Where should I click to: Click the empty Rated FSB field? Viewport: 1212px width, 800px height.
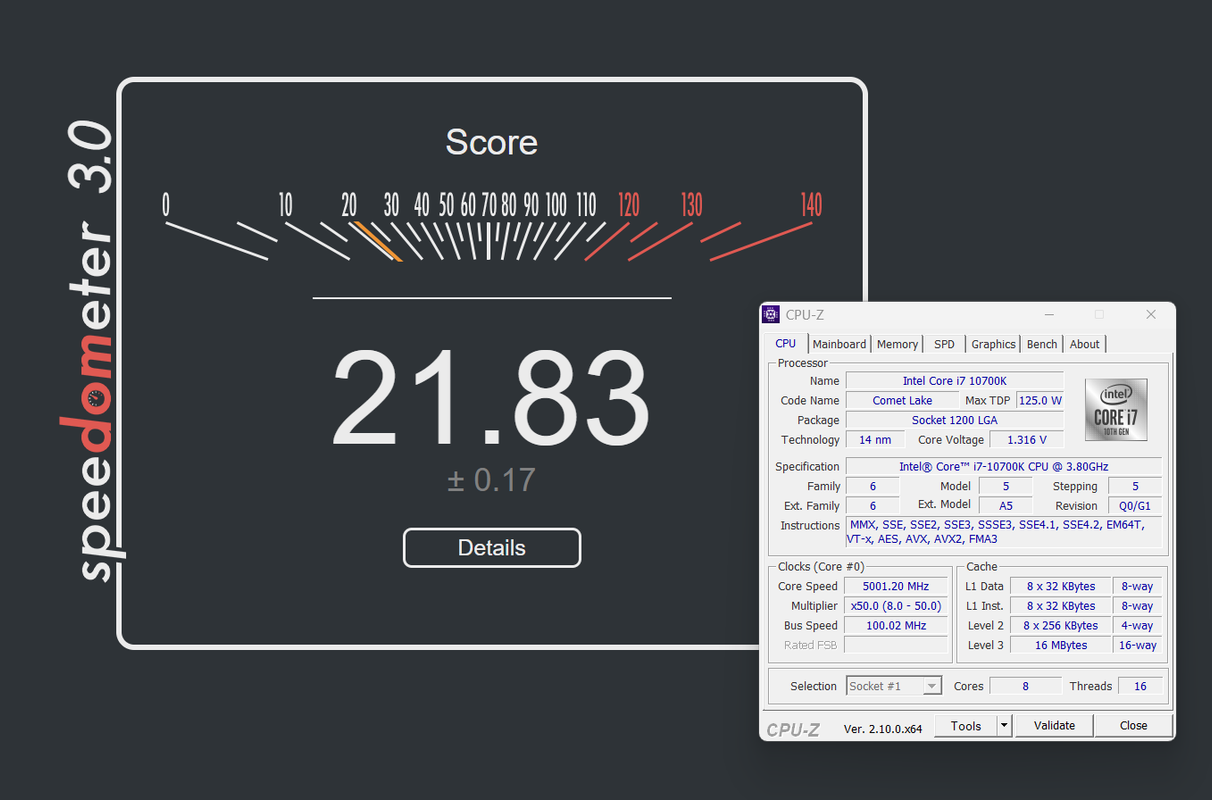pyautogui.click(x=896, y=645)
